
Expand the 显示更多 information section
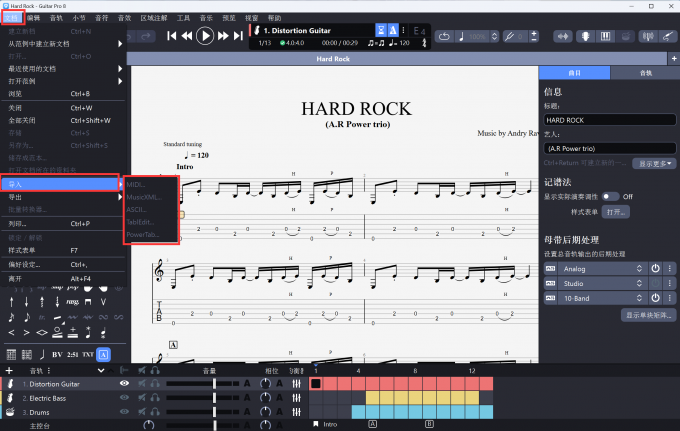[650, 163]
